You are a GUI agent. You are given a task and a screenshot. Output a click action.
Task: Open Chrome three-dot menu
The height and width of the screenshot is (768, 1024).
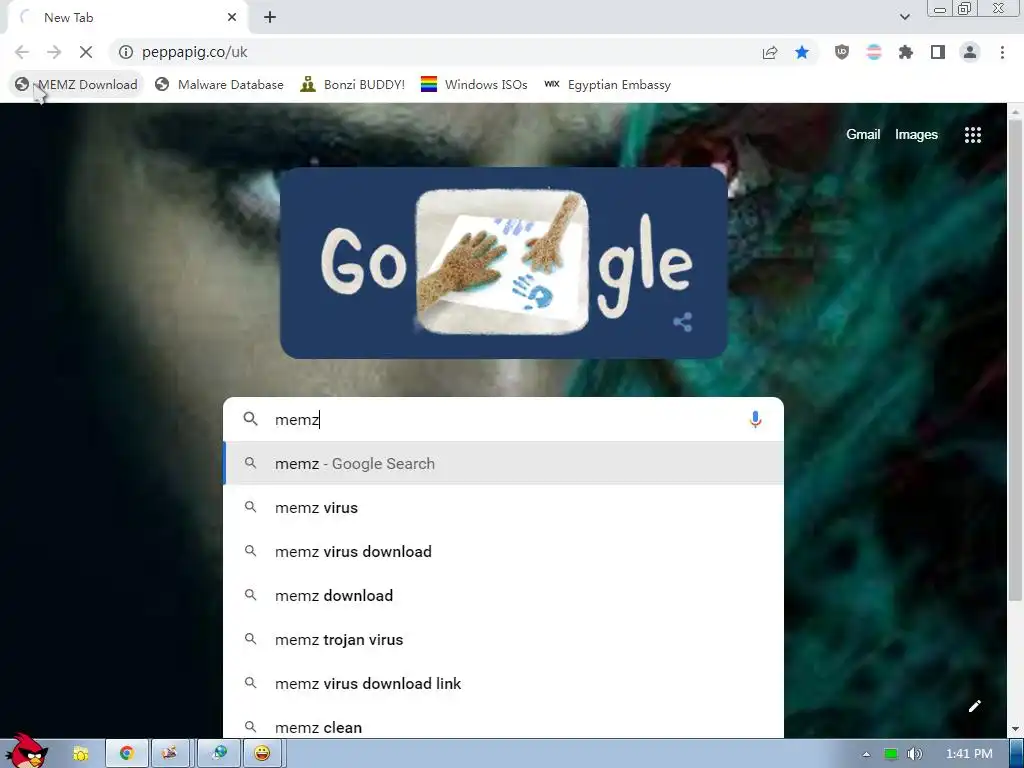click(1002, 52)
